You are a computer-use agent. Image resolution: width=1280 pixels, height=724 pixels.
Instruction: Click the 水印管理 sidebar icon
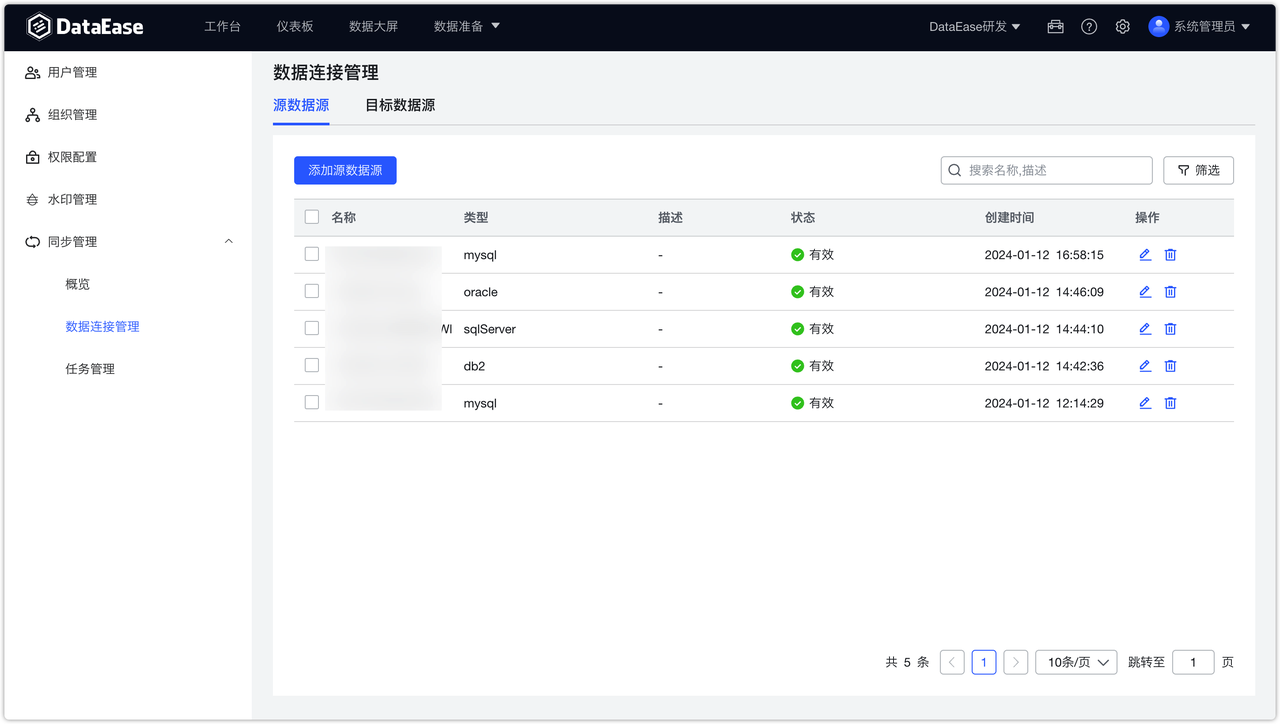32,200
